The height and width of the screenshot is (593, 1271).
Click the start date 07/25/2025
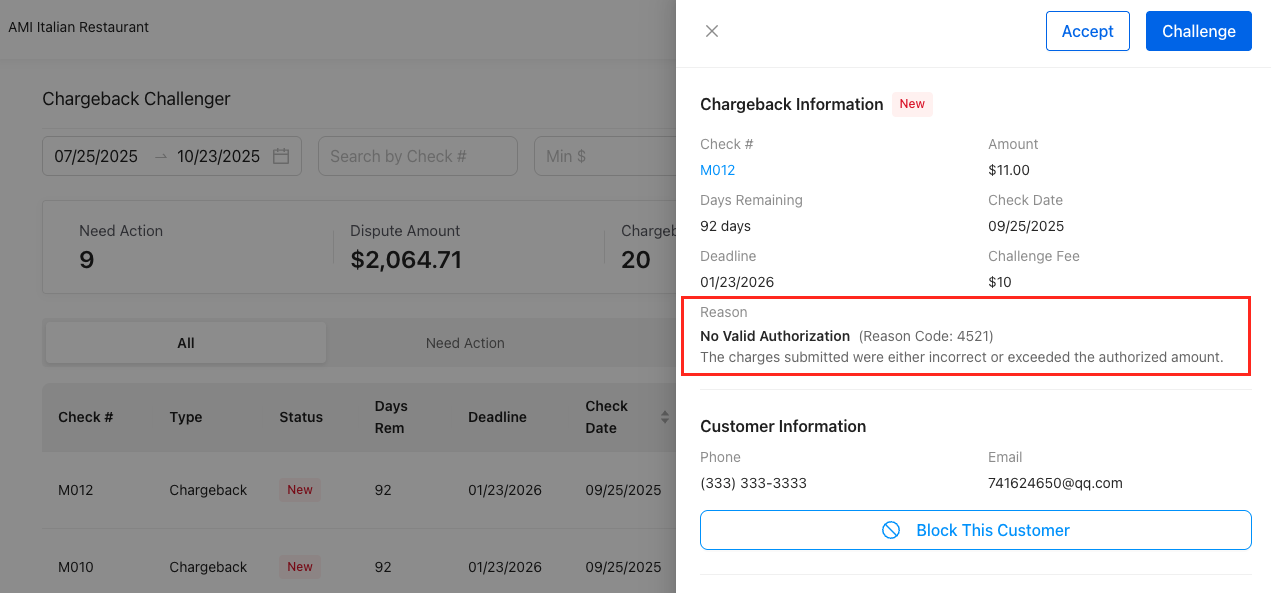pos(95,155)
